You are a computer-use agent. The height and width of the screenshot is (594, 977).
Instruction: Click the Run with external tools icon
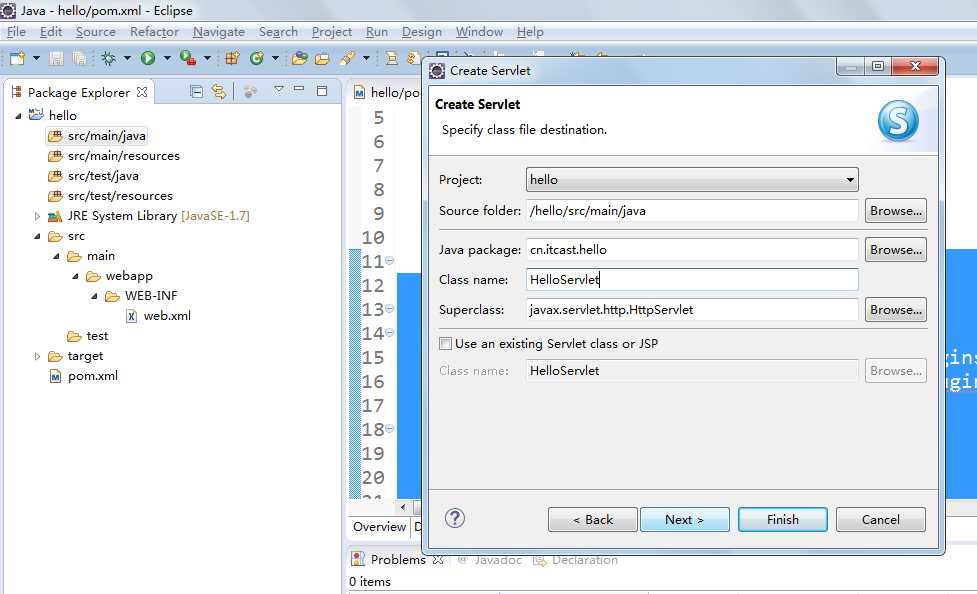pyautogui.click(x=187, y=58)
